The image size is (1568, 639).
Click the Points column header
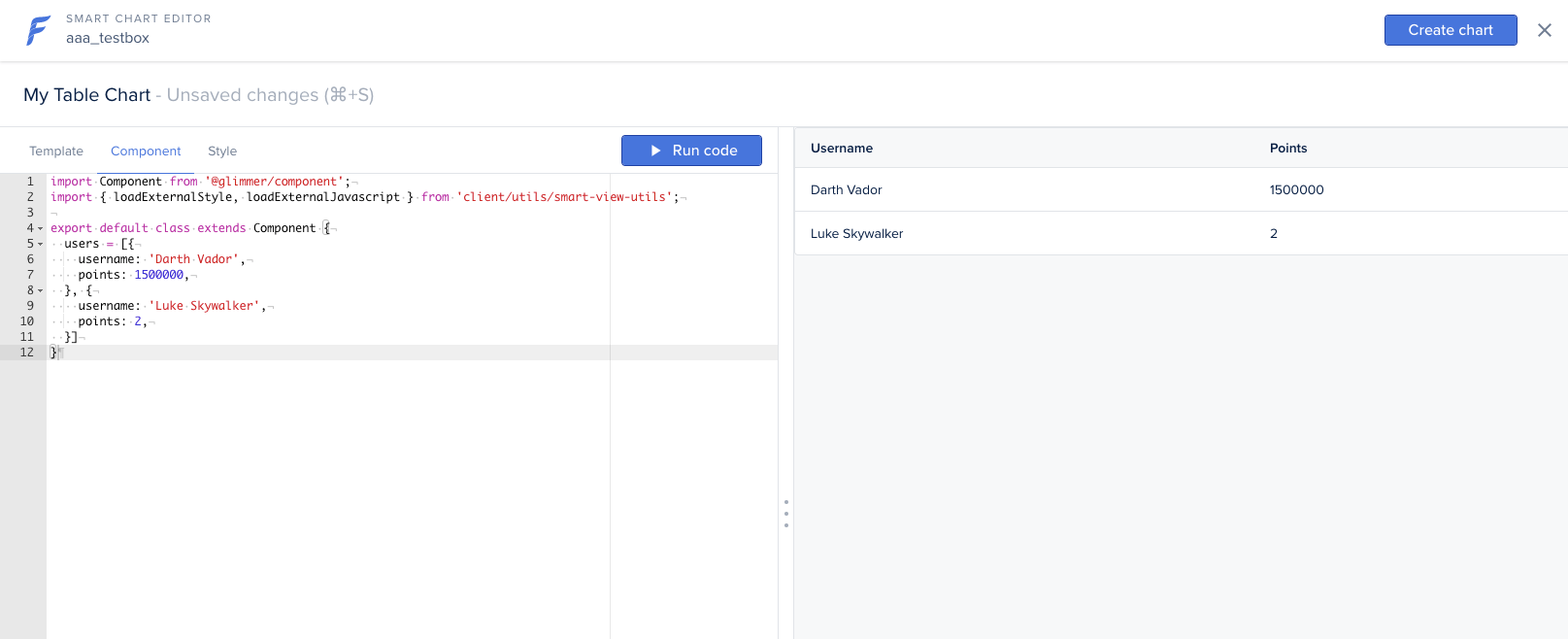click(x=1288, y=148)
